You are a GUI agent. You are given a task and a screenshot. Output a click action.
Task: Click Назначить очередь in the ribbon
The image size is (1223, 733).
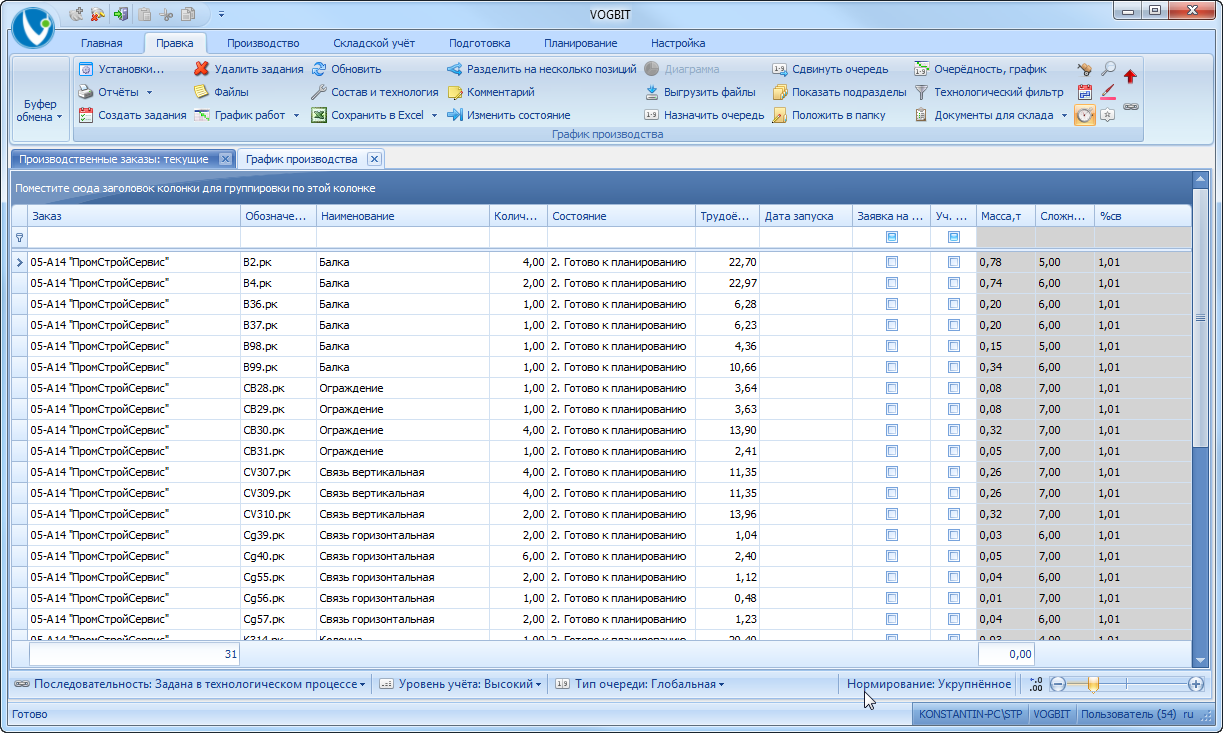(x=704, y=115)
